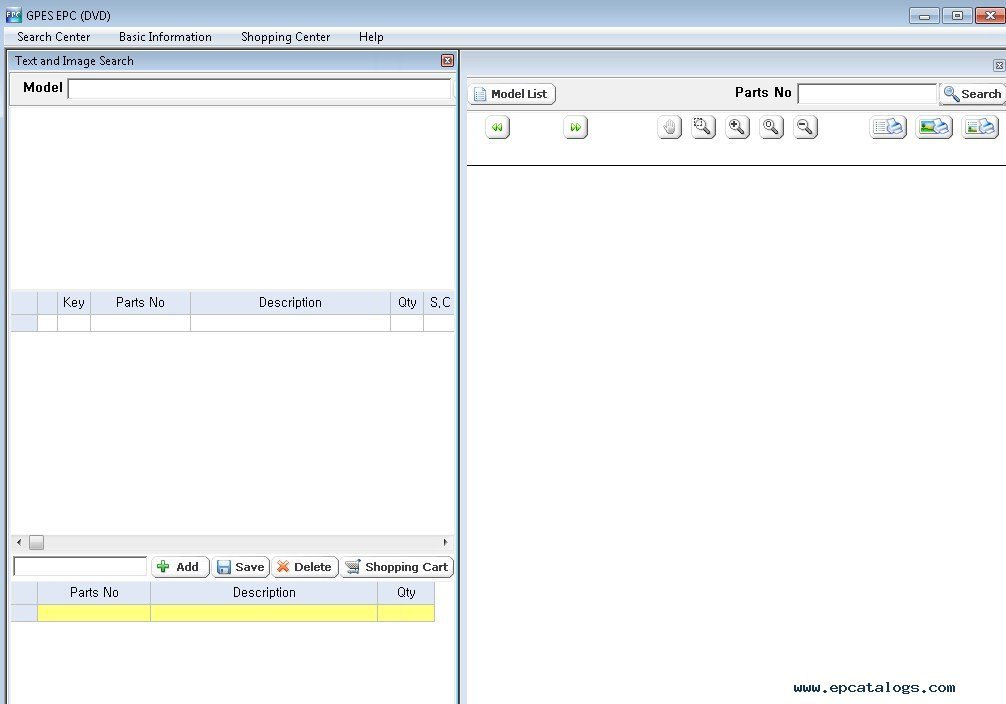Viewport: 1006px width, 704px height.
Task: Click the horizontal scrollbar right arrow
Action: (x=445, y=542)
